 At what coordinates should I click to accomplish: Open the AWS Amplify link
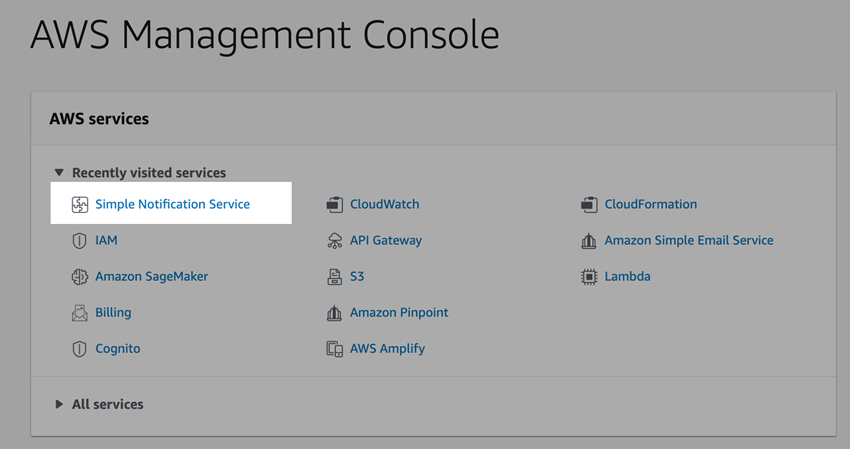coord(387,348)
